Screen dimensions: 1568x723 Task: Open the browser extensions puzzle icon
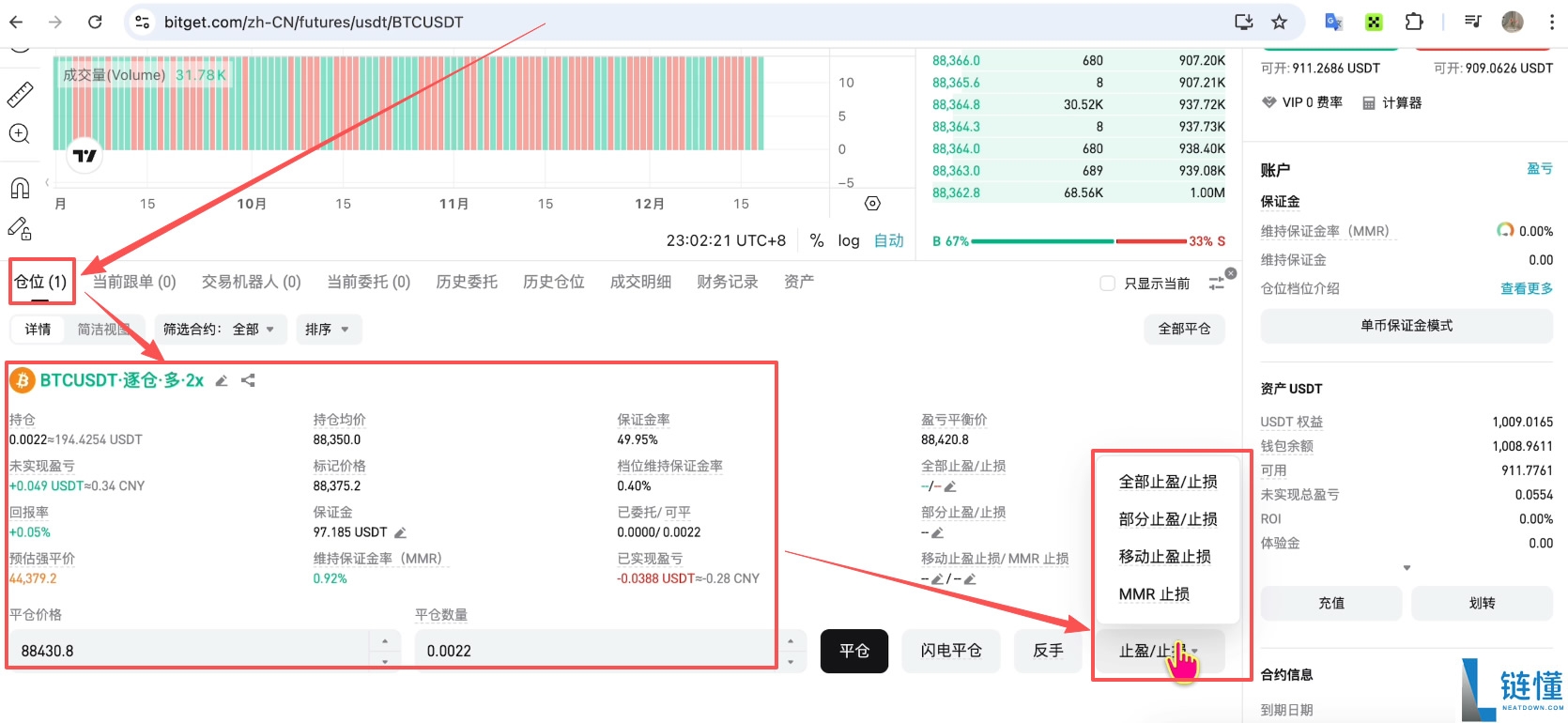coord(1414,22)
